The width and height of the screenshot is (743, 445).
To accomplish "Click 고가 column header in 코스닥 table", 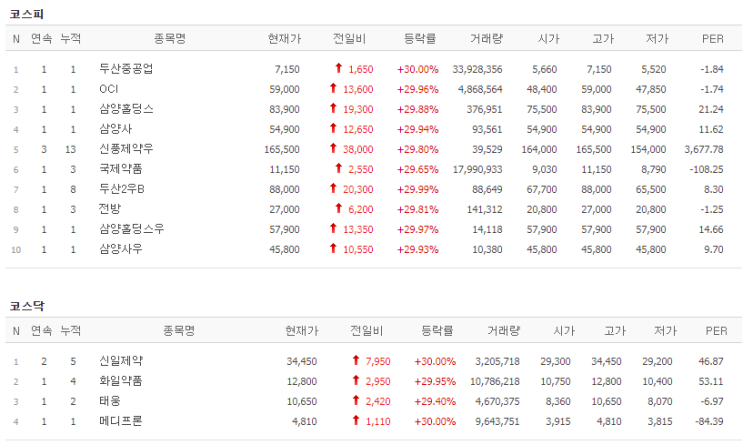I will coord(615,331).
